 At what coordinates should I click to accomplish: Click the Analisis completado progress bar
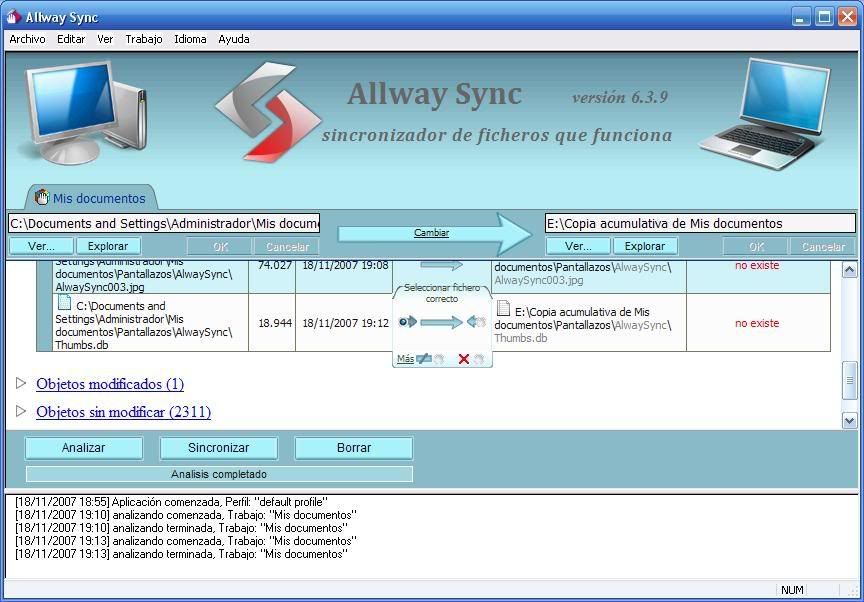click(219, 474)
